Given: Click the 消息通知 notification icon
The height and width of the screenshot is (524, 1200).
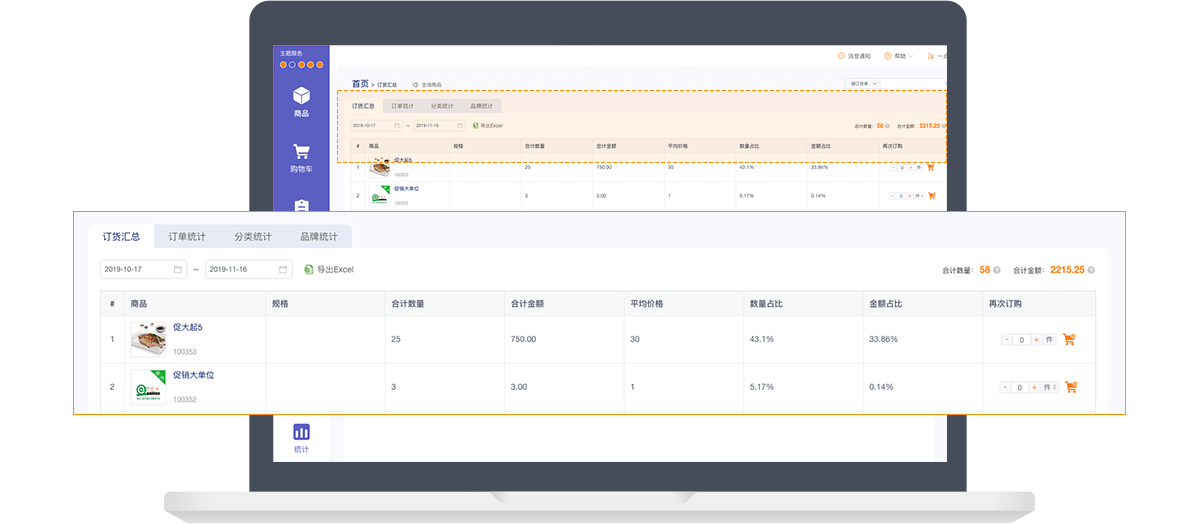Looking at the screenshot, I should pos(841,56).
